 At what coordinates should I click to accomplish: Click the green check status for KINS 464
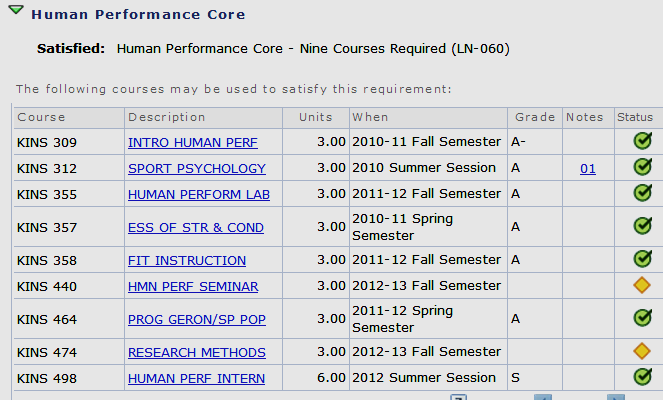click(642, 318)
